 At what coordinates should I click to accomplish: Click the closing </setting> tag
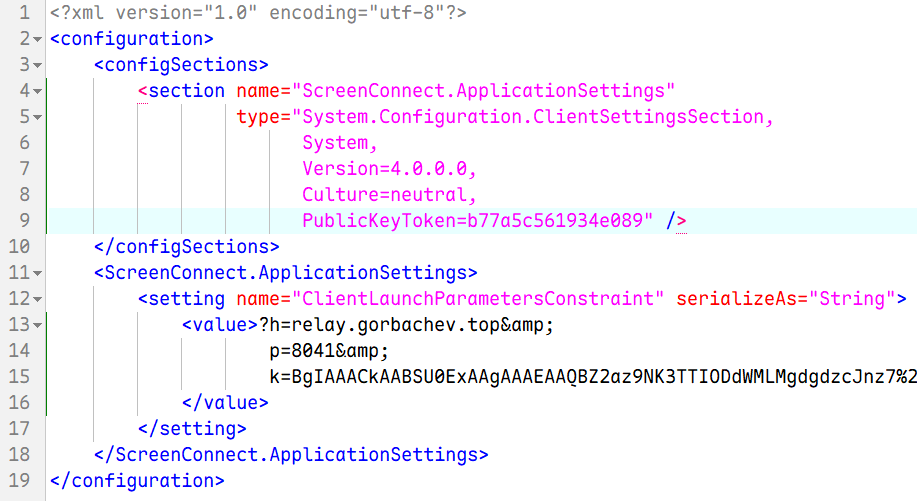click(x=192, y=428)
